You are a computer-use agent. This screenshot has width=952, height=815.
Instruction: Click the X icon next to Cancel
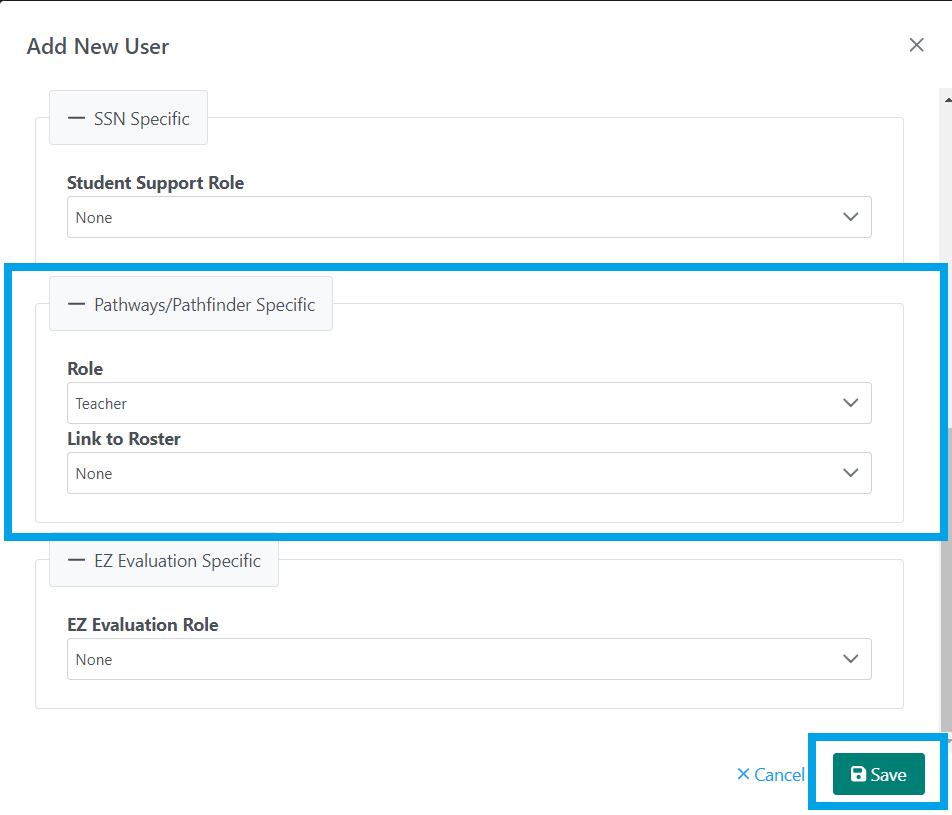pyautogui.click(x=743, y=774)
